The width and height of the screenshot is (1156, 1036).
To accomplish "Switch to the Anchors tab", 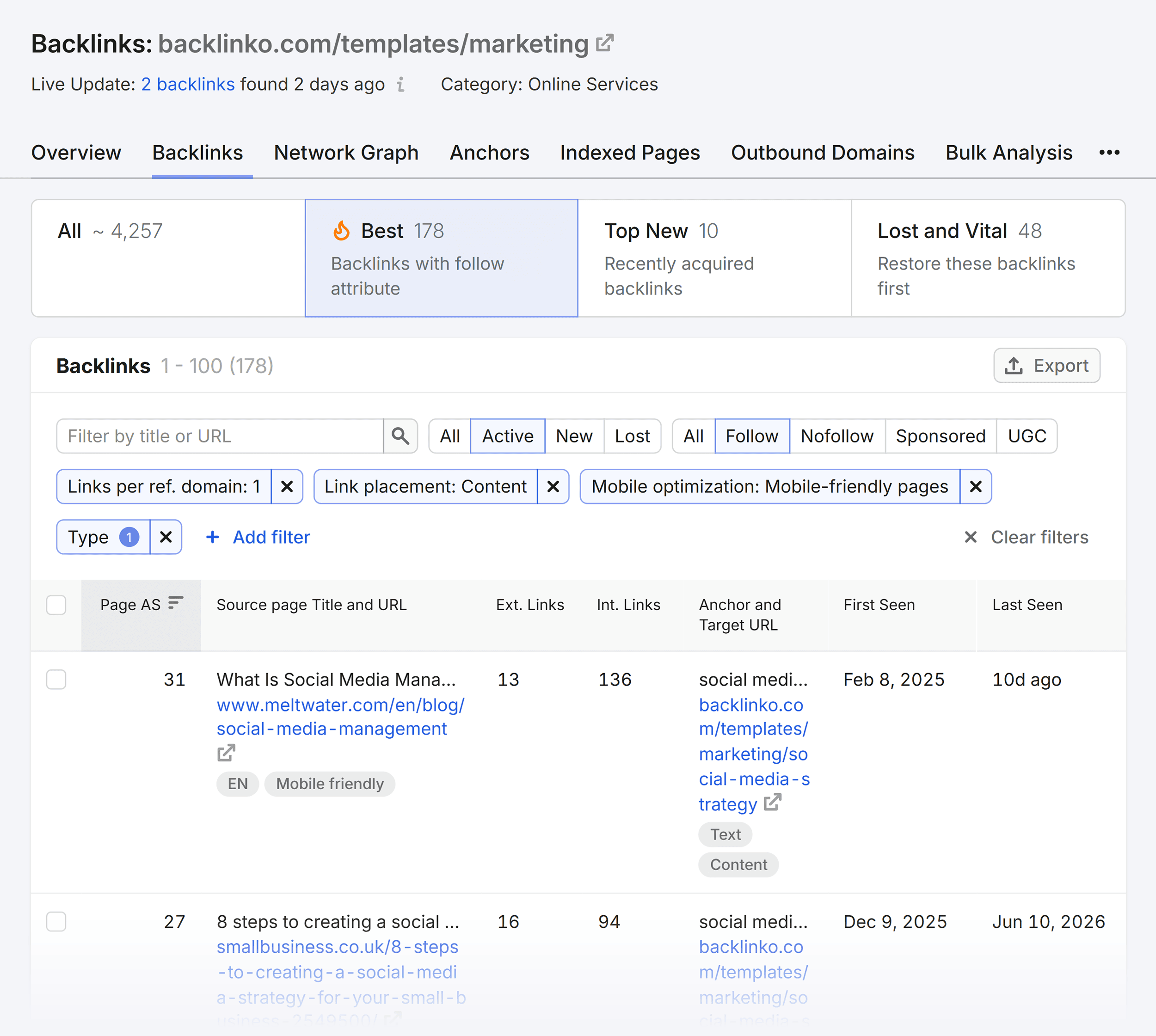I will 490,153.
